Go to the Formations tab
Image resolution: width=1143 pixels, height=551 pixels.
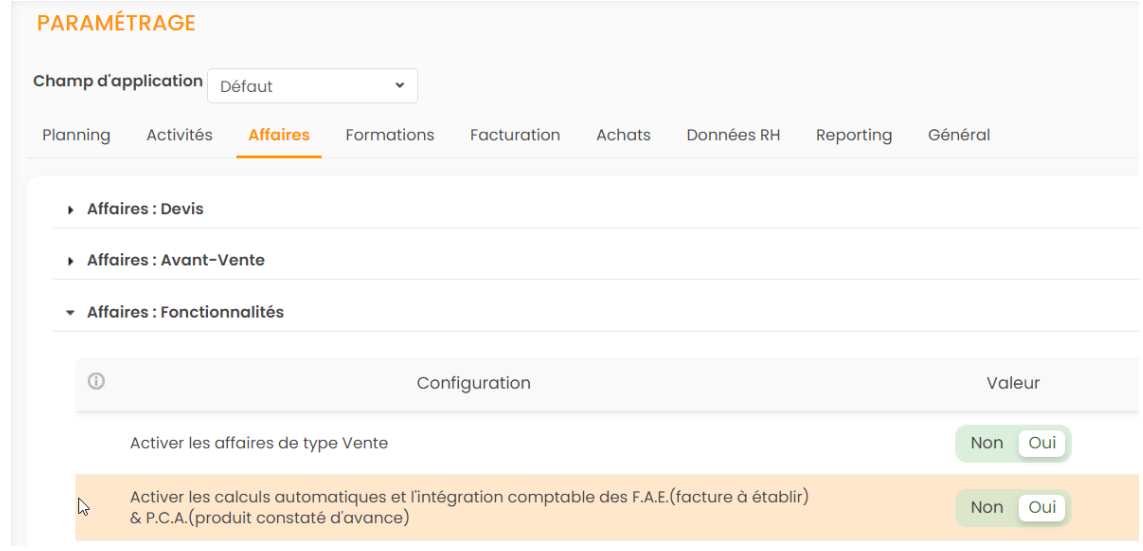click(390, 135)
